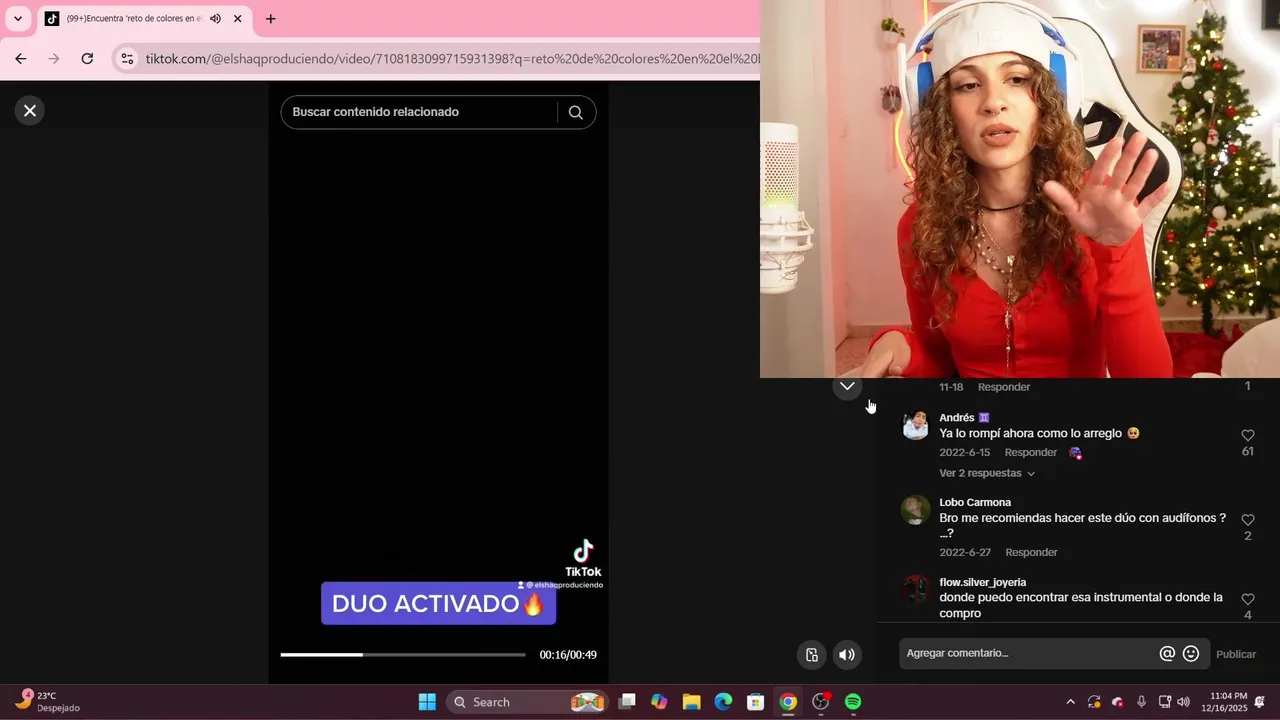Open the Windows Start menu

pos(427,702)
